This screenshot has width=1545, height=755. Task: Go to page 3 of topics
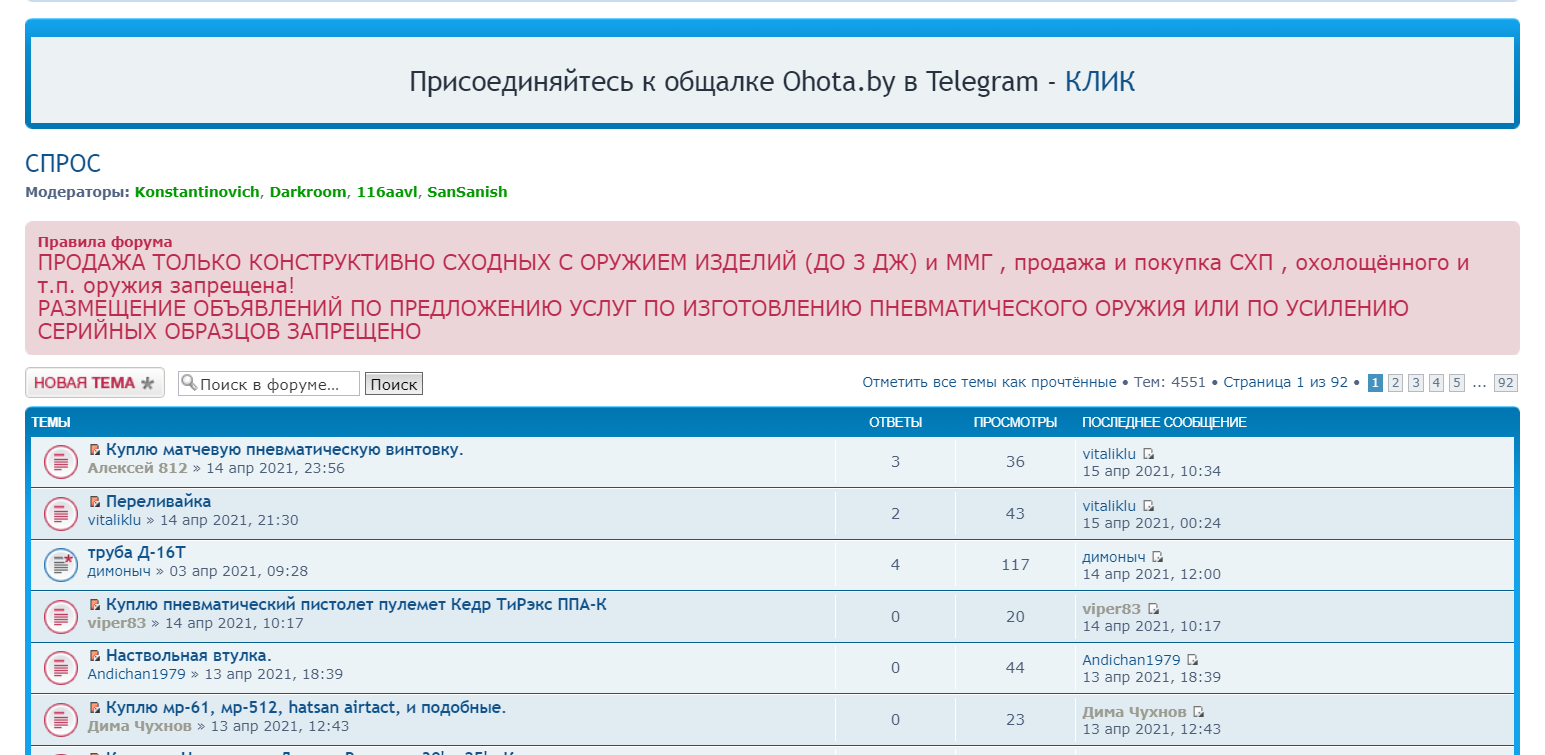(1416, 383)
